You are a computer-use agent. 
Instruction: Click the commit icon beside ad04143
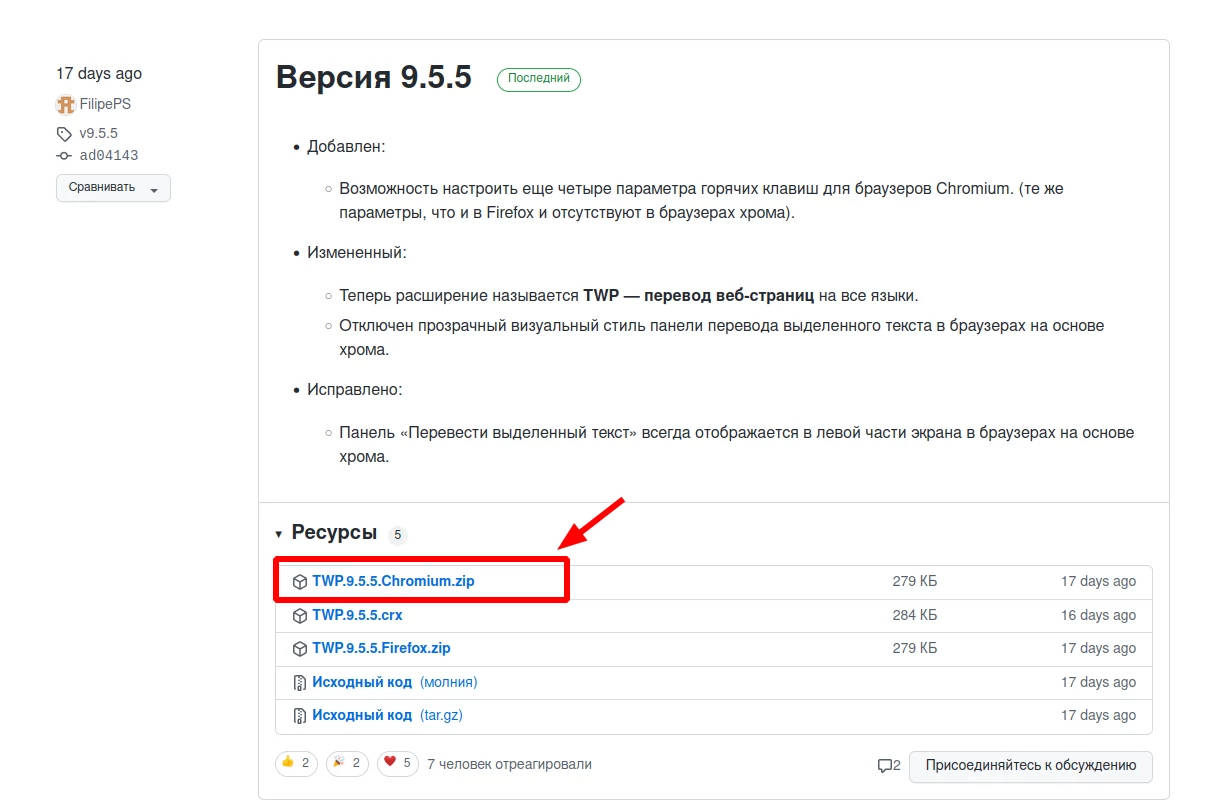[65, 156]
